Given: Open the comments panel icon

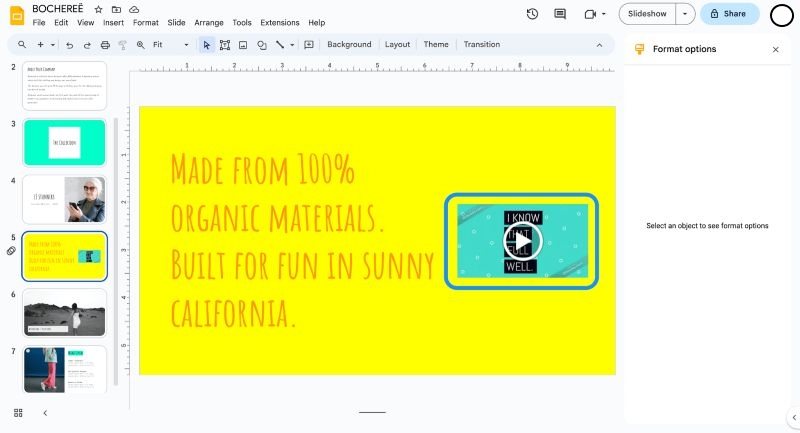Looking at the screenshot, I should (560, 14).
